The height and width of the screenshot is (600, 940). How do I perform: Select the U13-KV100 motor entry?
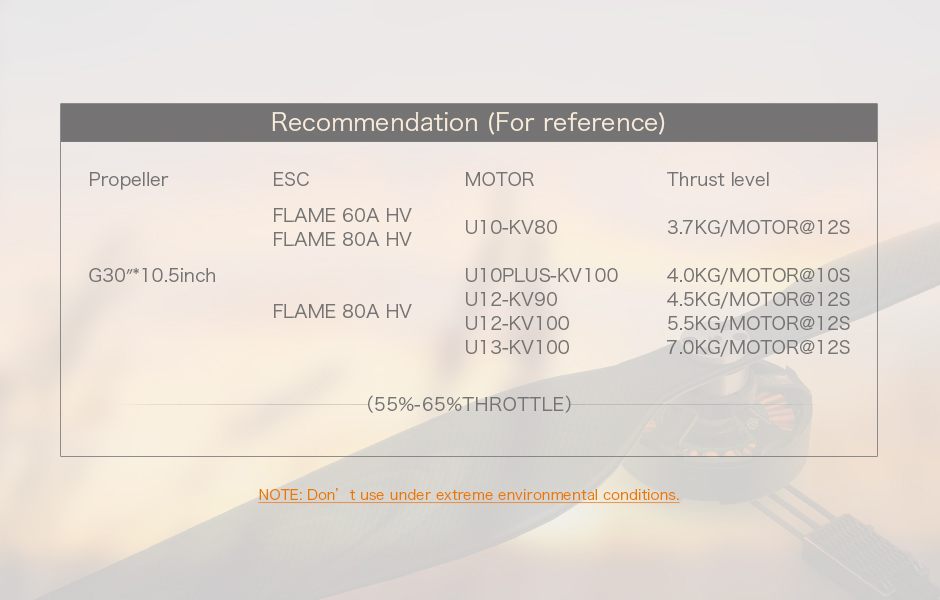[x=517, y=348]
